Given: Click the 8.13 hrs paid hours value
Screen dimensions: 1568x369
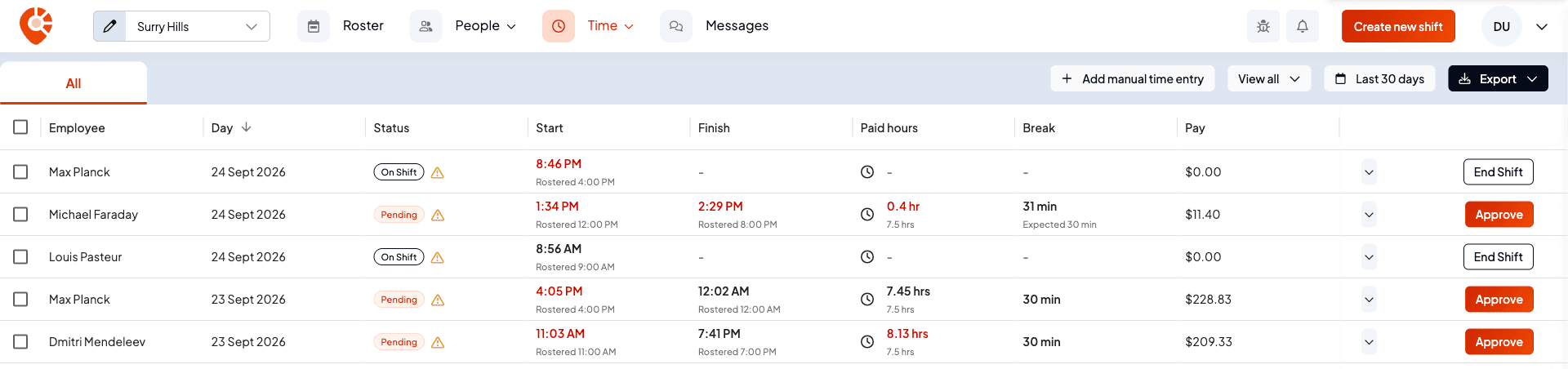Looking at the screenshot, I should tap(907, 334).
